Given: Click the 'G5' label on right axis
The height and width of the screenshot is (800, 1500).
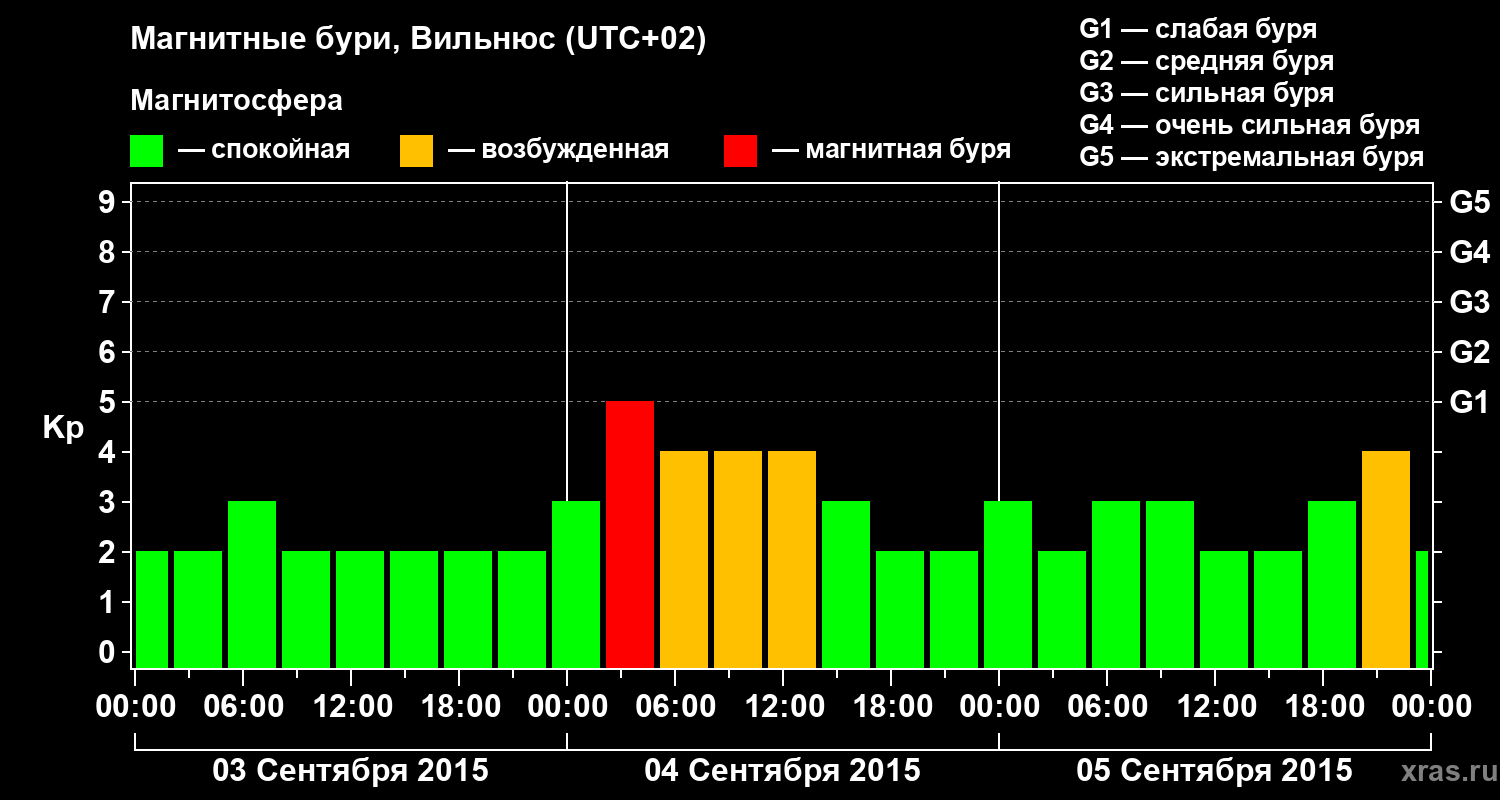Looking at the screenshot, I should [1470, 203].
